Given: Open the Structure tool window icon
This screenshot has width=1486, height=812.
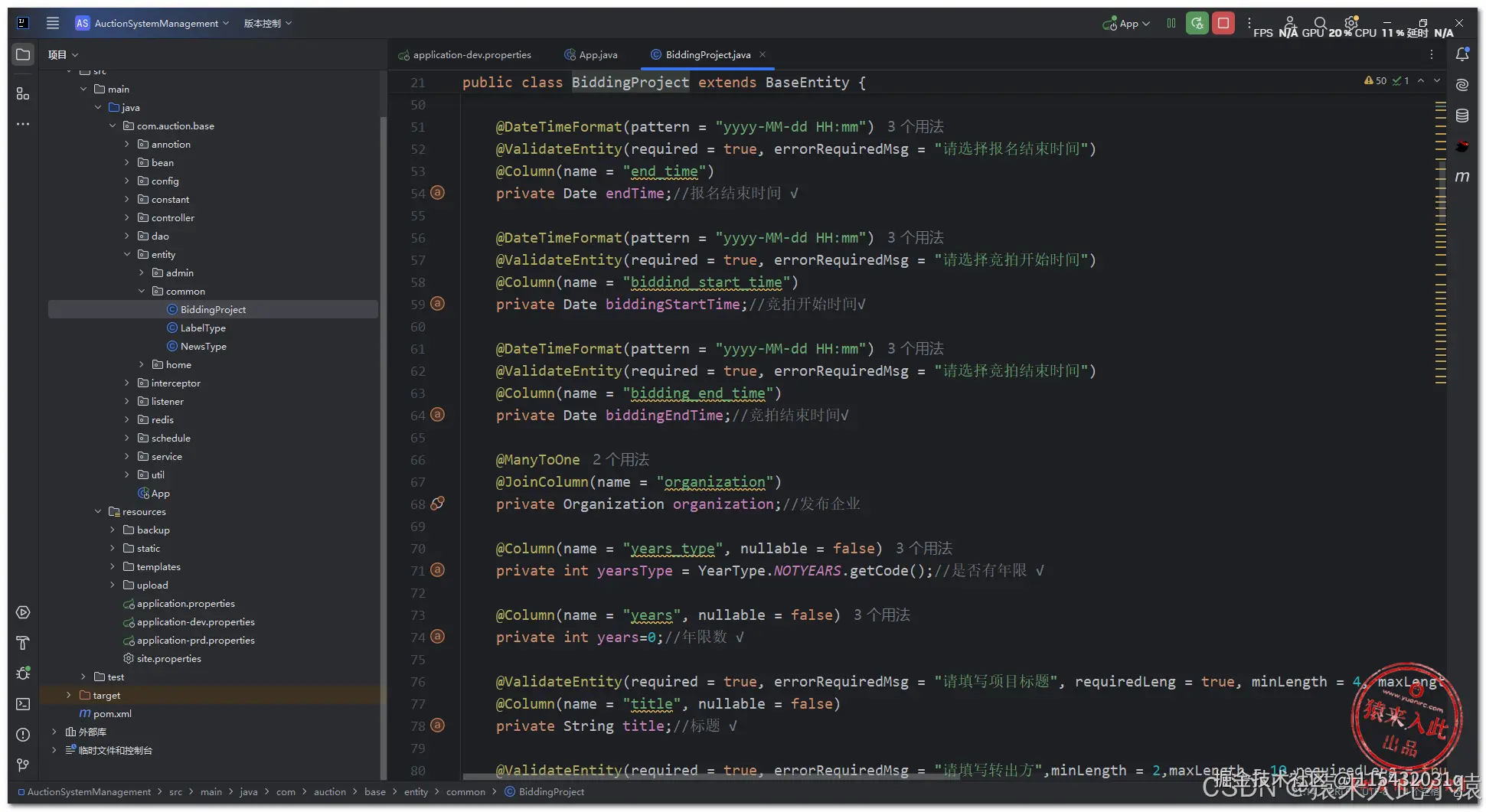Looking at the screenshot, I should (x=23, y=93).
